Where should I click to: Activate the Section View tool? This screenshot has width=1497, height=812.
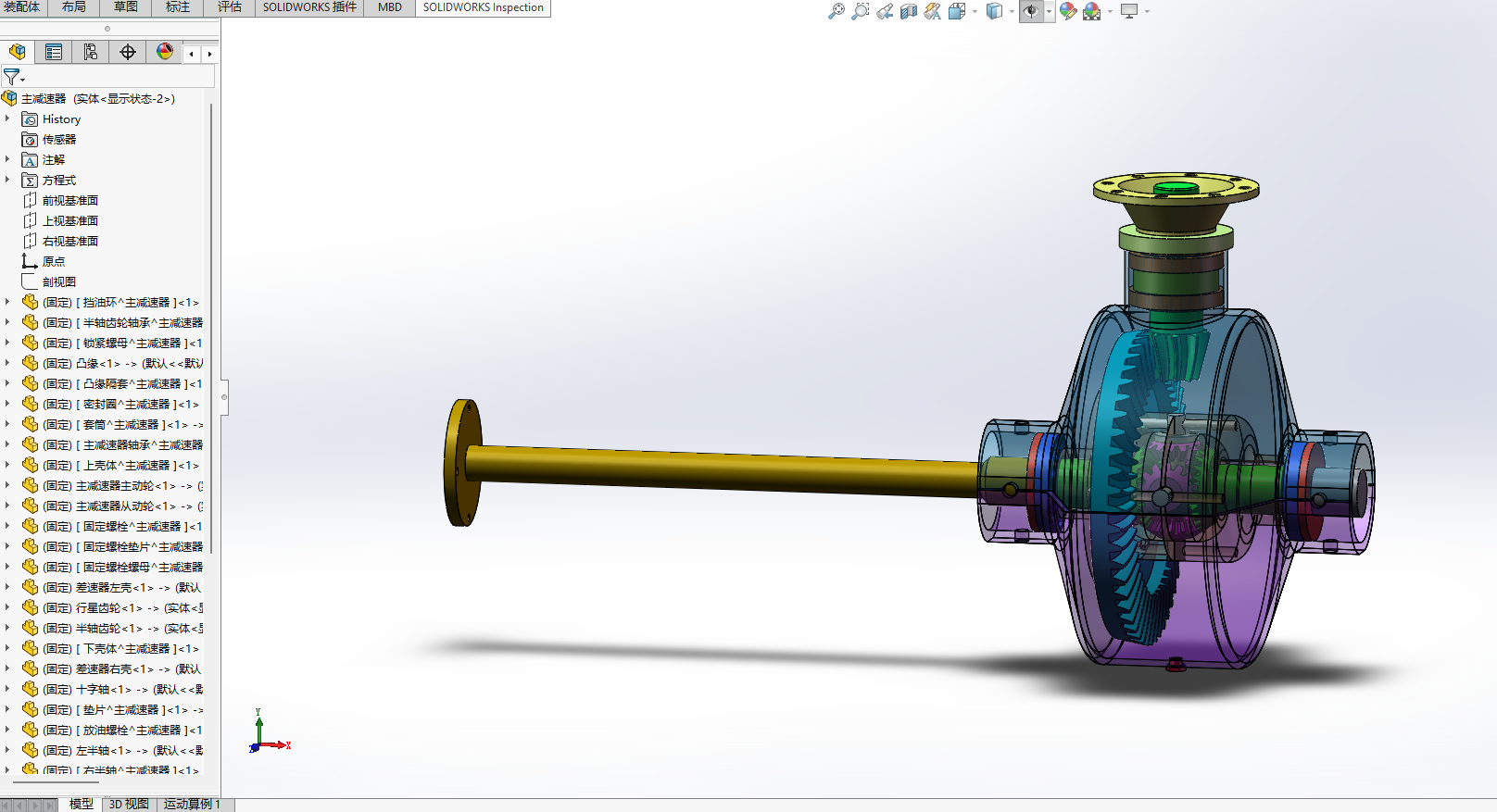point(909,11)
